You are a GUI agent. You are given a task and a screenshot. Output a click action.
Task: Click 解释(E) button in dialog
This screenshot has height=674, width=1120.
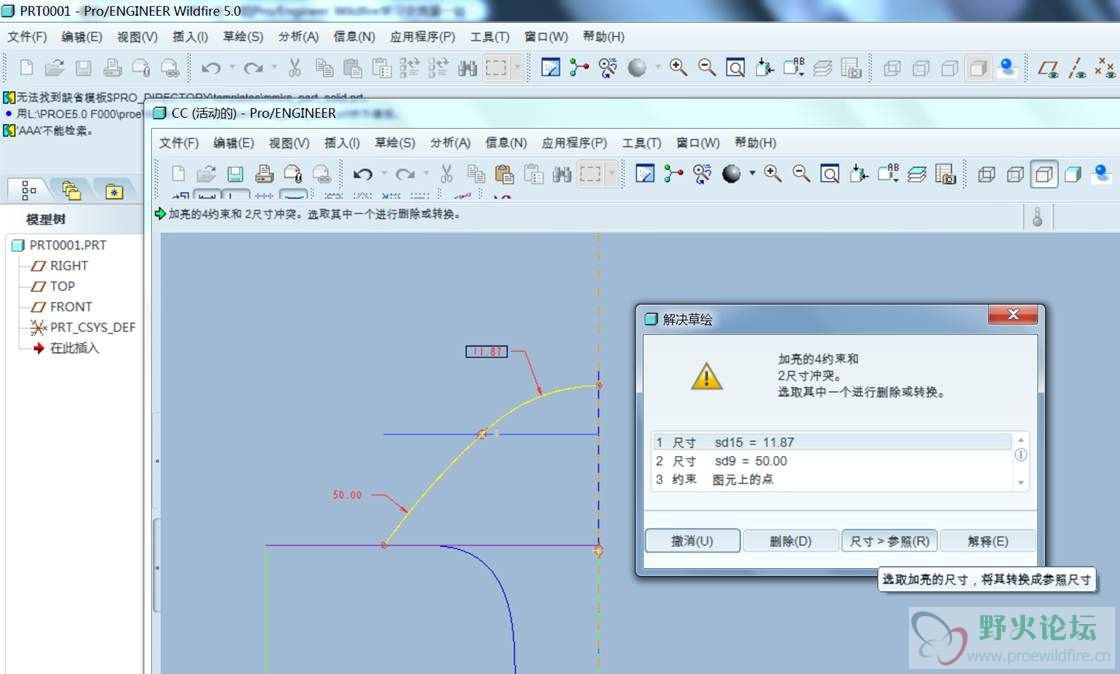point(988,541)
